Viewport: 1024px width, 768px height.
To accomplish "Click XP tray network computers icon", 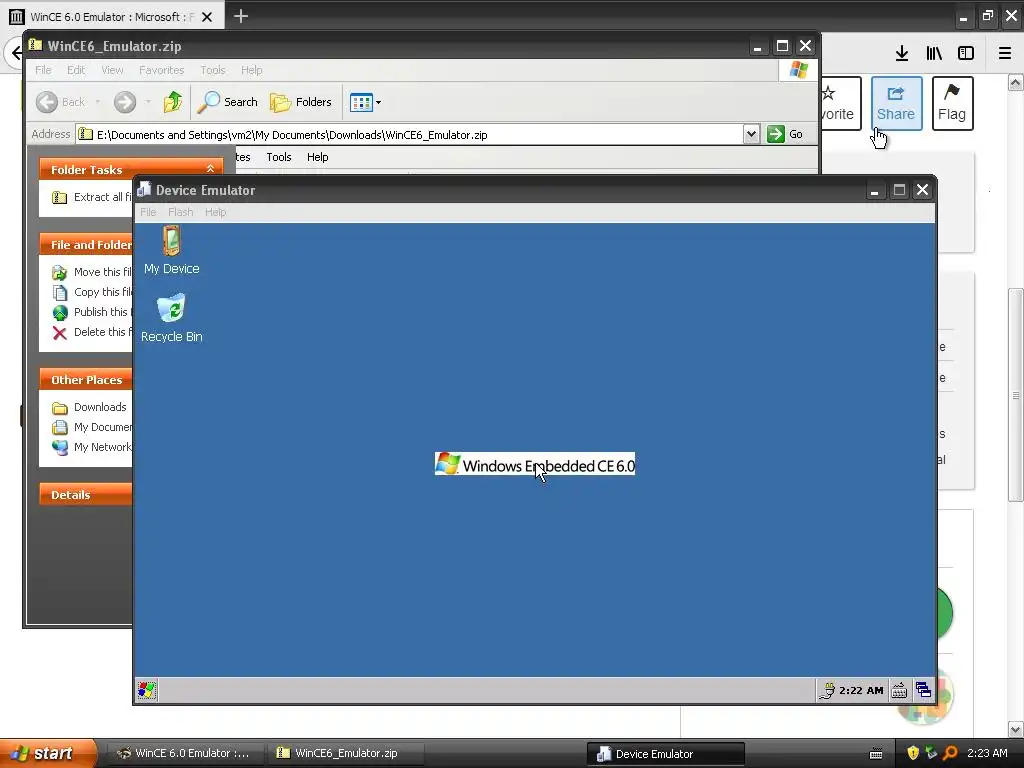I will click(932, 753).
